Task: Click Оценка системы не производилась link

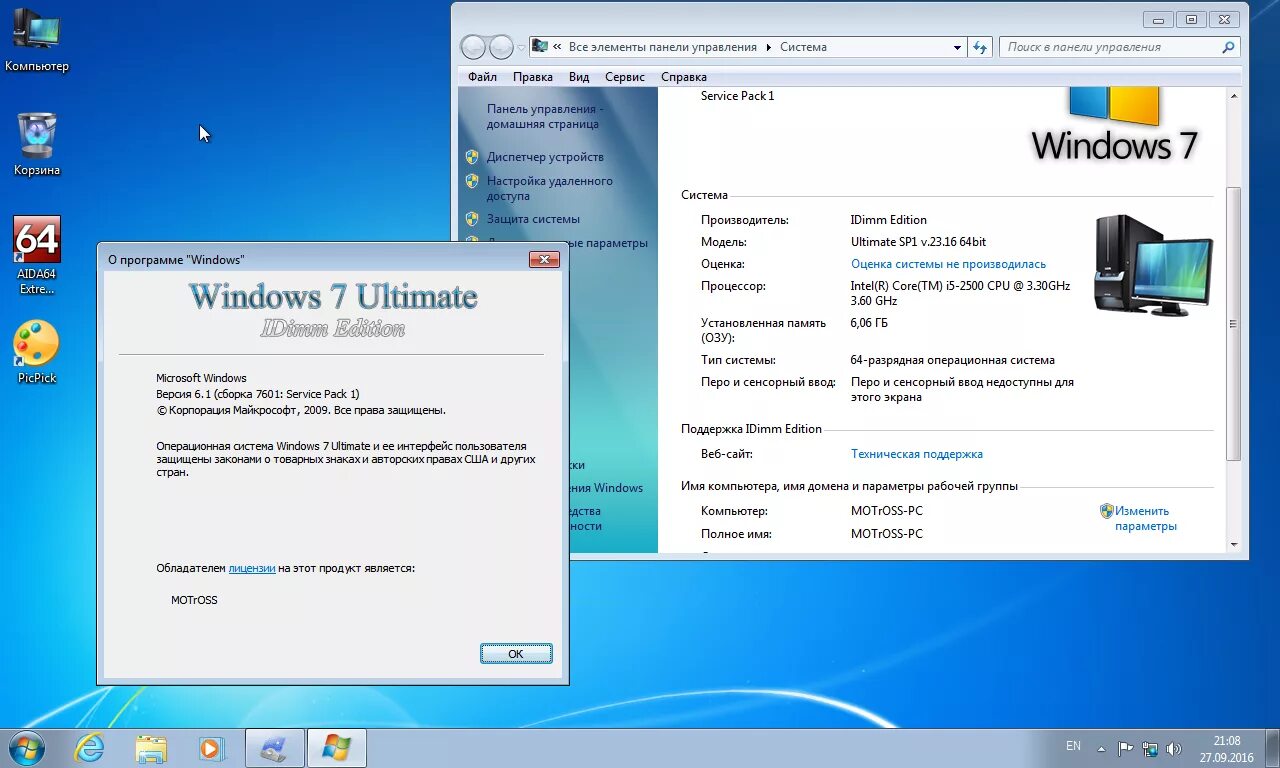Action: (948, 264)
